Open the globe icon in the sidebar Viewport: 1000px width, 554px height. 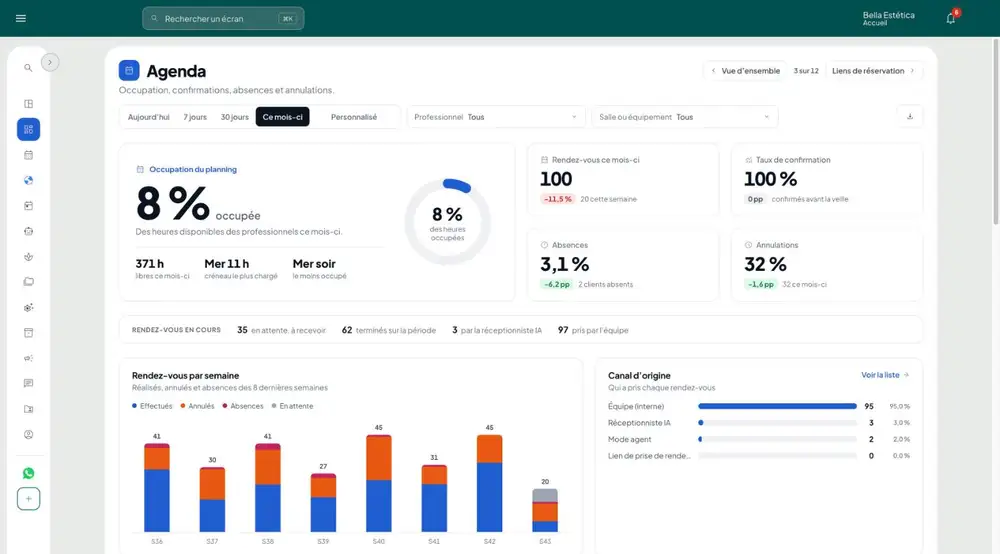click(x=28, y=180)
